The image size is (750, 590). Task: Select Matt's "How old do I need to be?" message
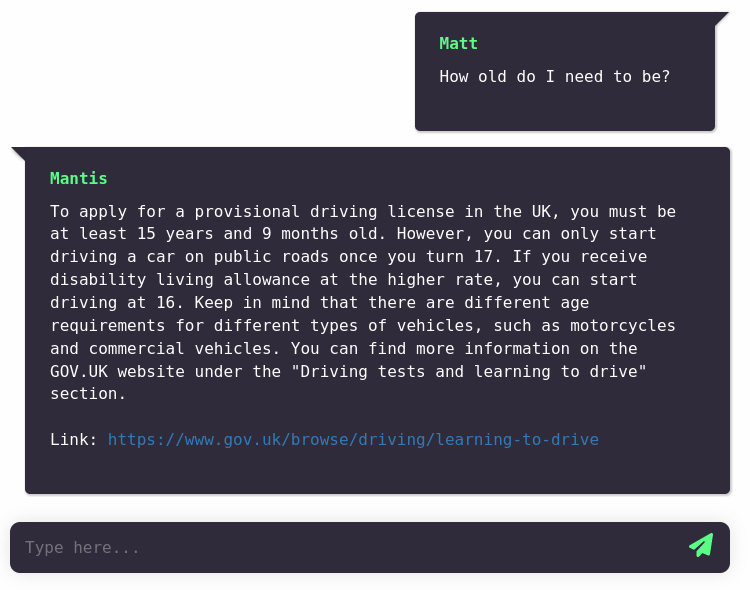pyautogui.click(x=554, y=77)
